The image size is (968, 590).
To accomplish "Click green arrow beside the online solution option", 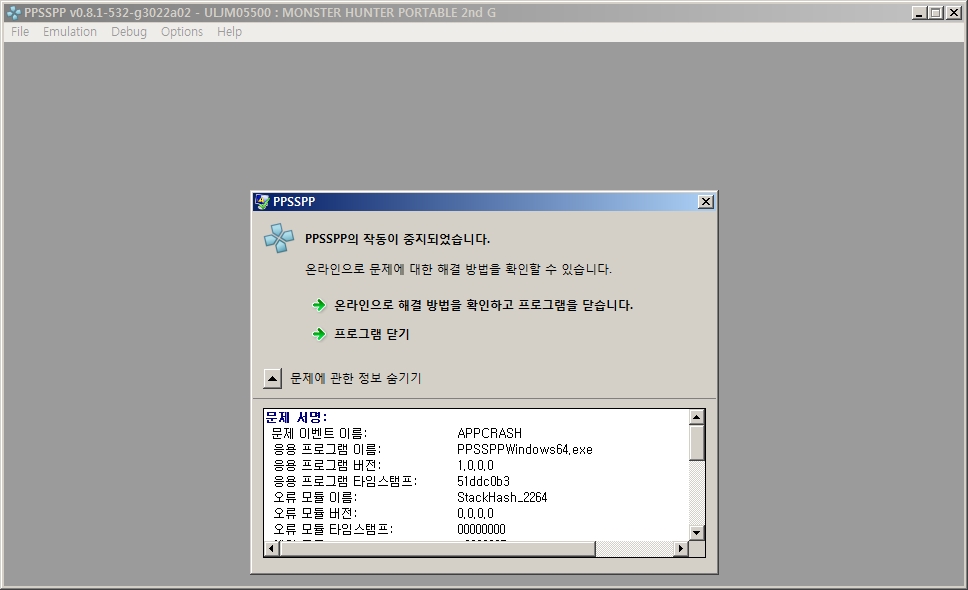I will [319, 305].
